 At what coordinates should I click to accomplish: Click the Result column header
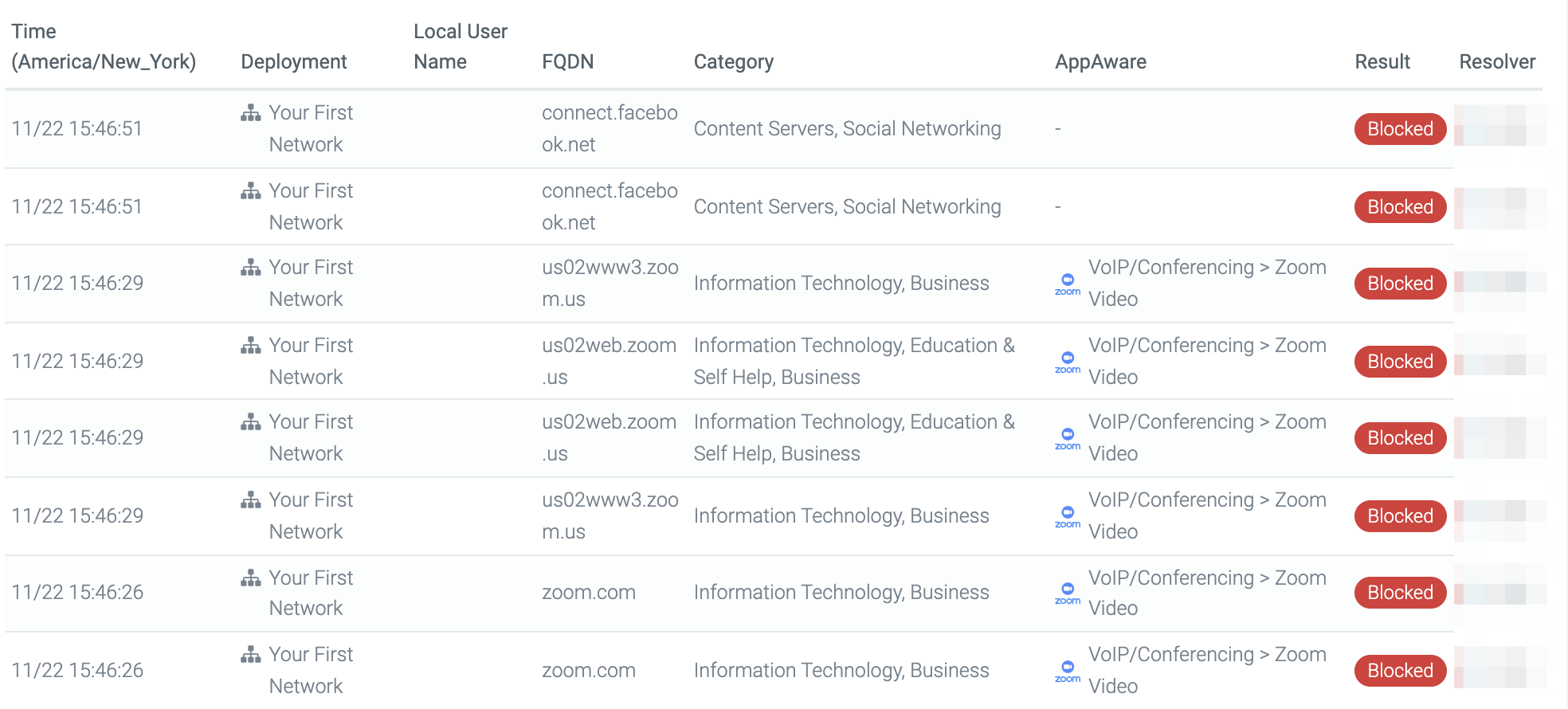[1382, 61]
